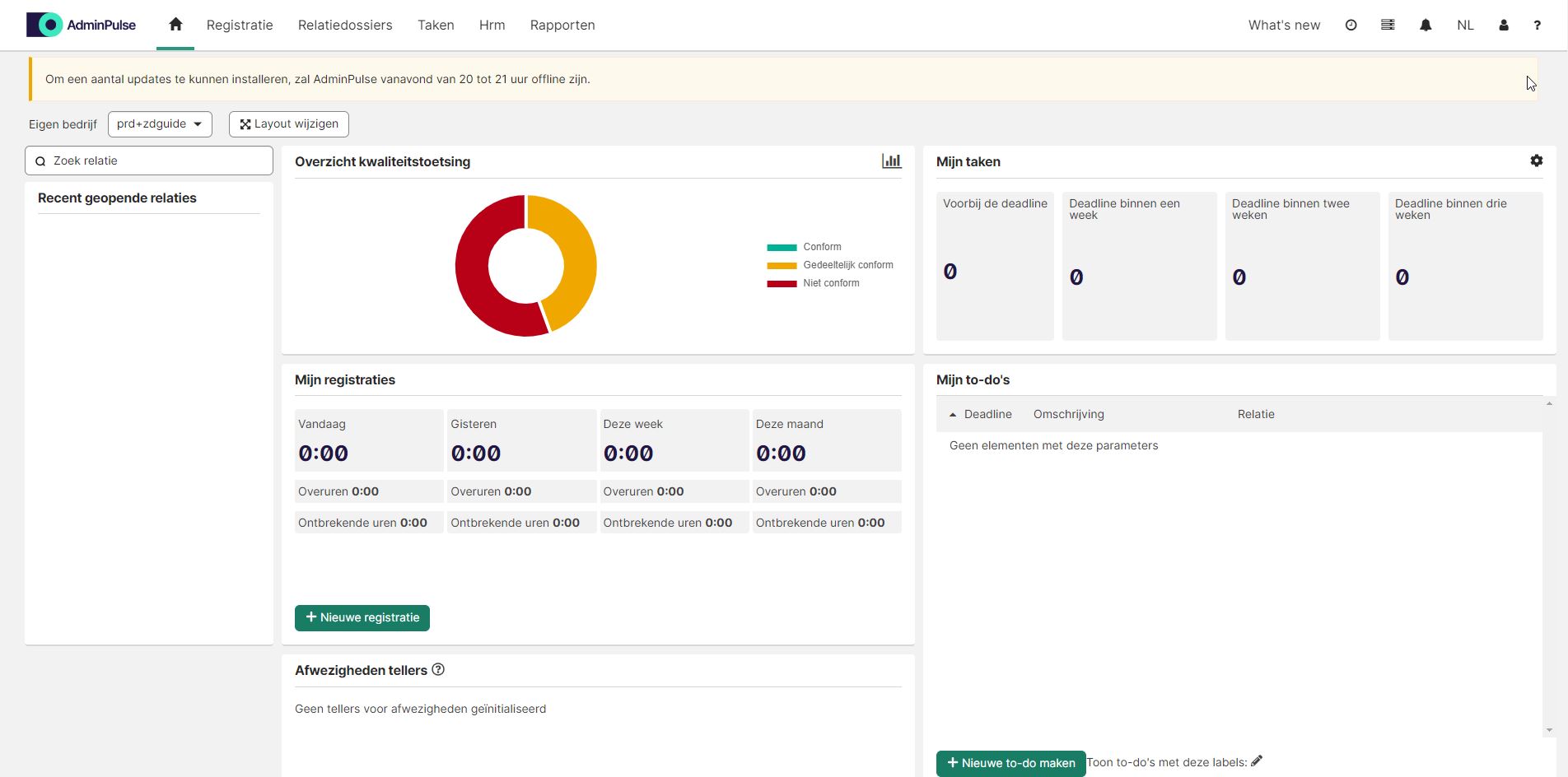The height and width of the screenshot is (777, 1568).
Task: Edit to-do labels with the pencil icon
Action: (x=1257, y=761)
